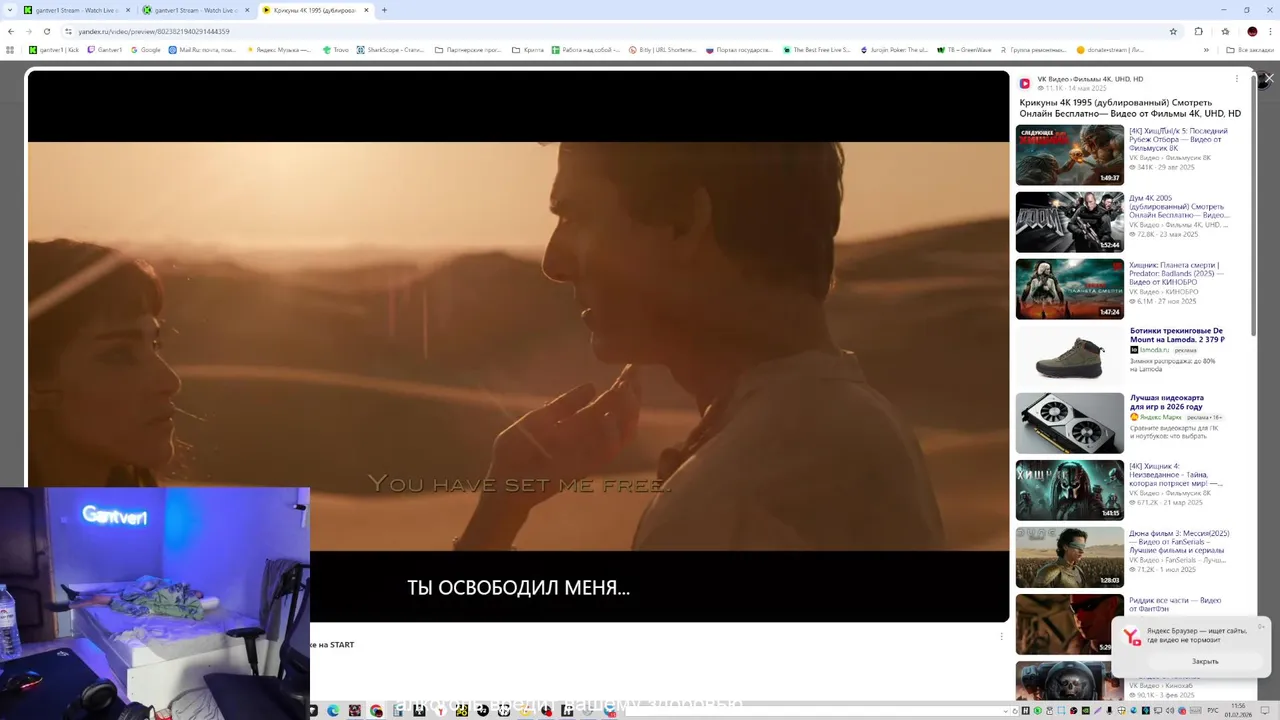The width and height of the screenshot is (1280, 720).
Task: Open the Дум 4K 2005 video thumbnail
Action: click(1070, 222)
